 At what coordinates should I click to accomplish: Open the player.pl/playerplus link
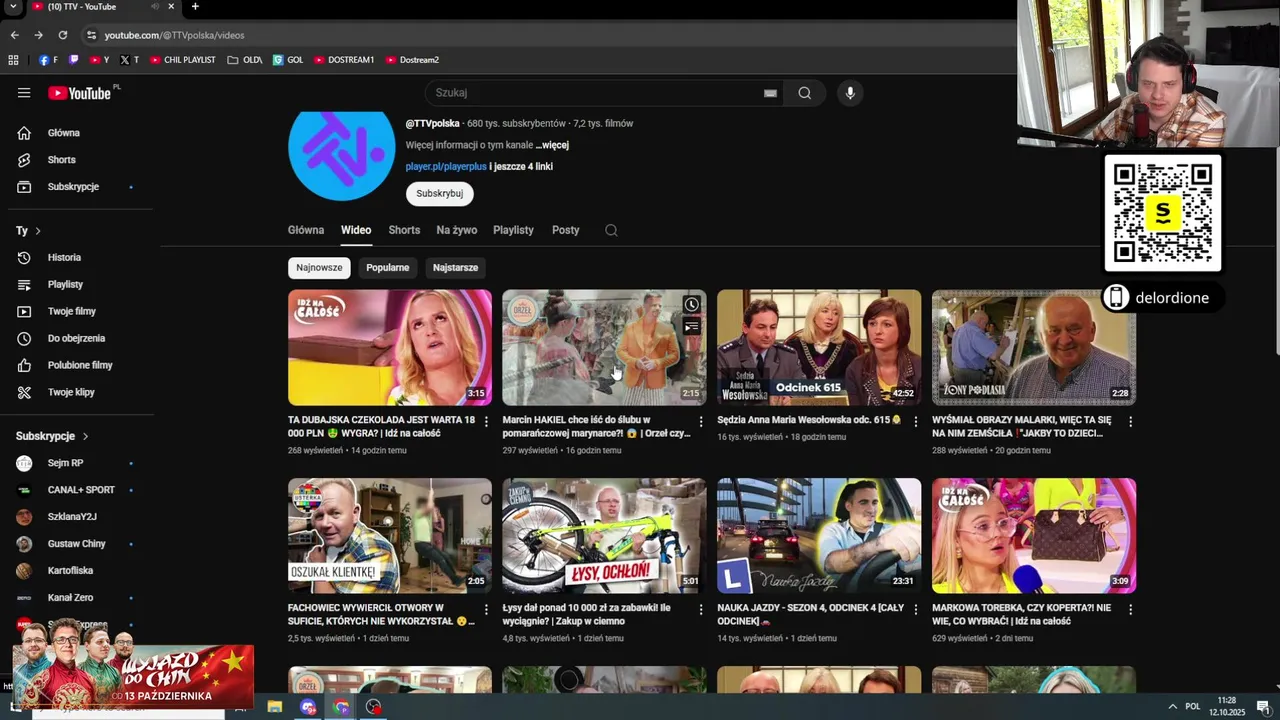pyautogui.click(x=446, y=167)
